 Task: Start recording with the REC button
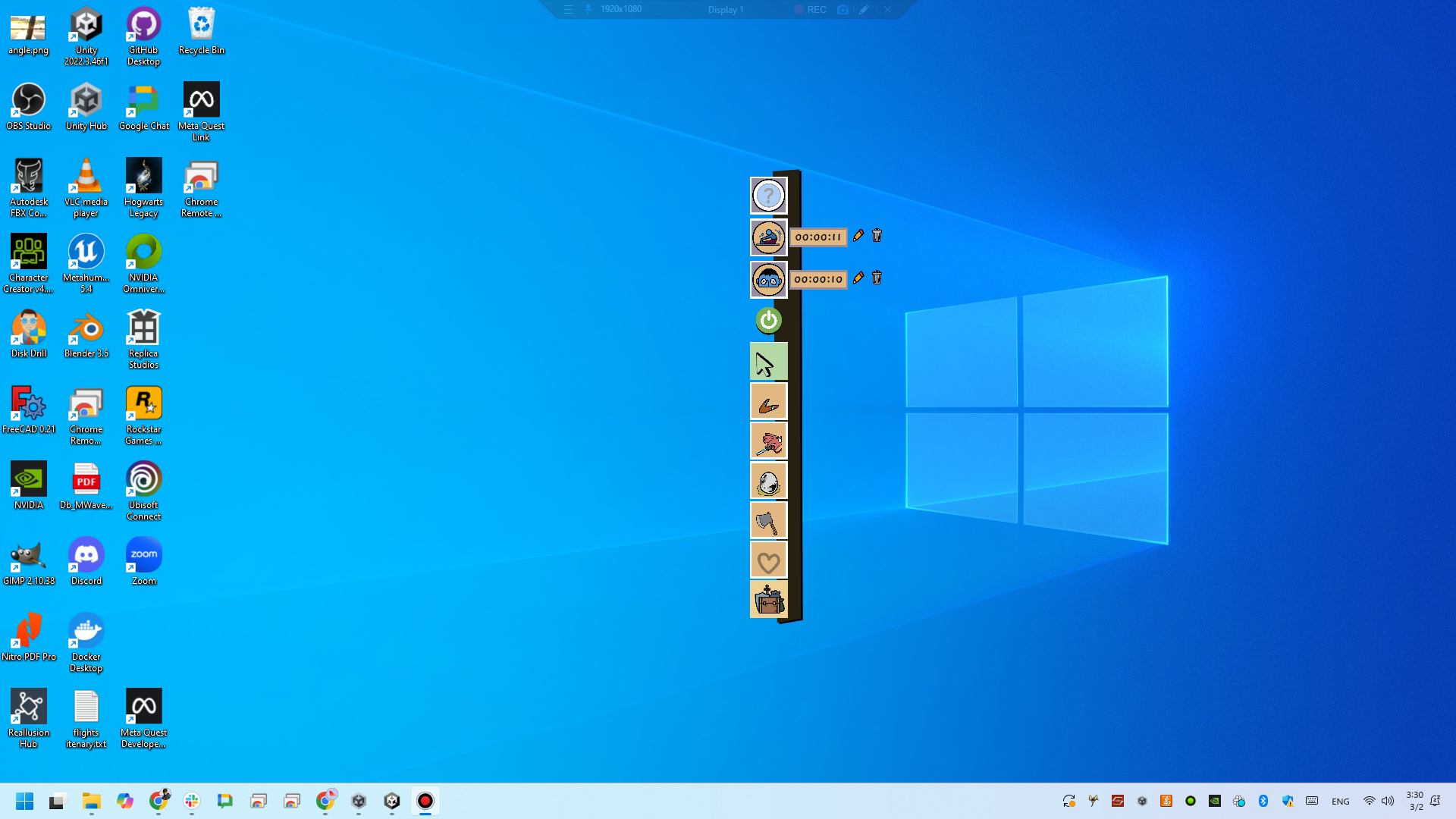pos(810,9)
